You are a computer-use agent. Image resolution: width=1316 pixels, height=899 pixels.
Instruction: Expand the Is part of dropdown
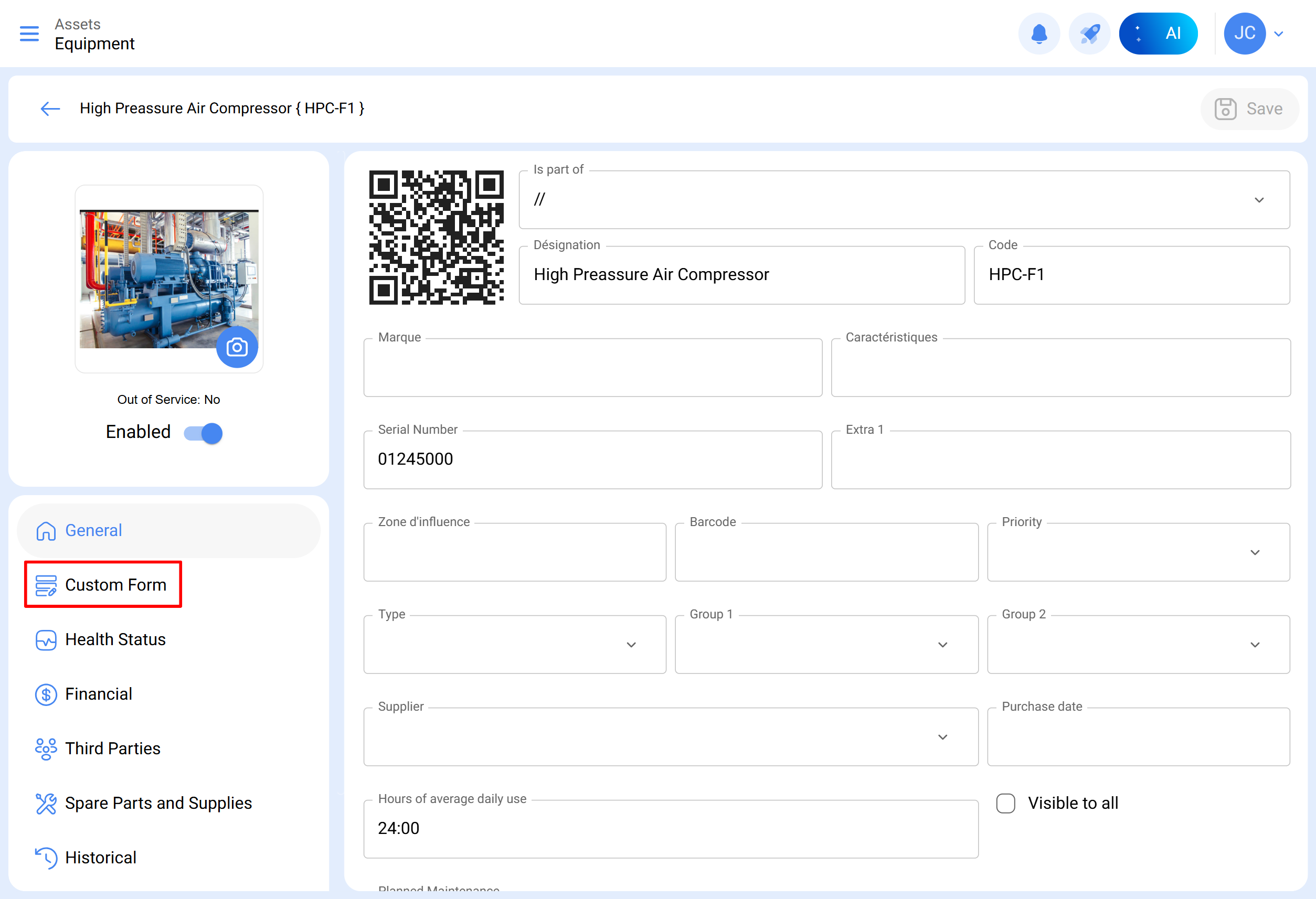tap(1259, 200)
